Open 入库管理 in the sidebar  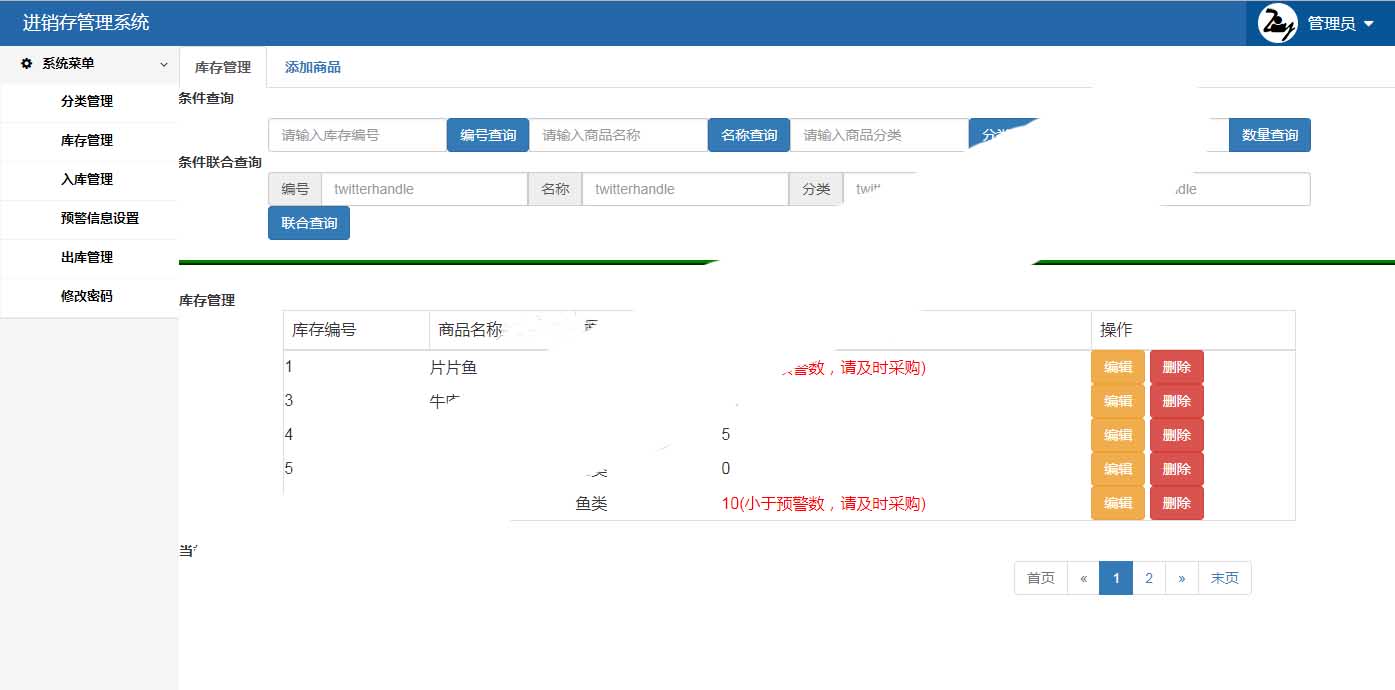pyautogui.click(x=87, y=179)
